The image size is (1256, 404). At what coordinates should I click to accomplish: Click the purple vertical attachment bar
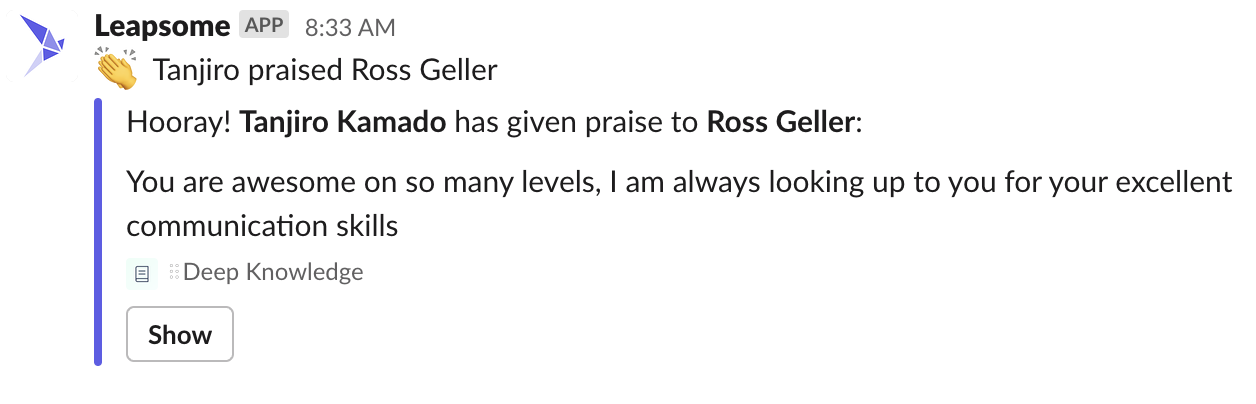coord(98,232)
